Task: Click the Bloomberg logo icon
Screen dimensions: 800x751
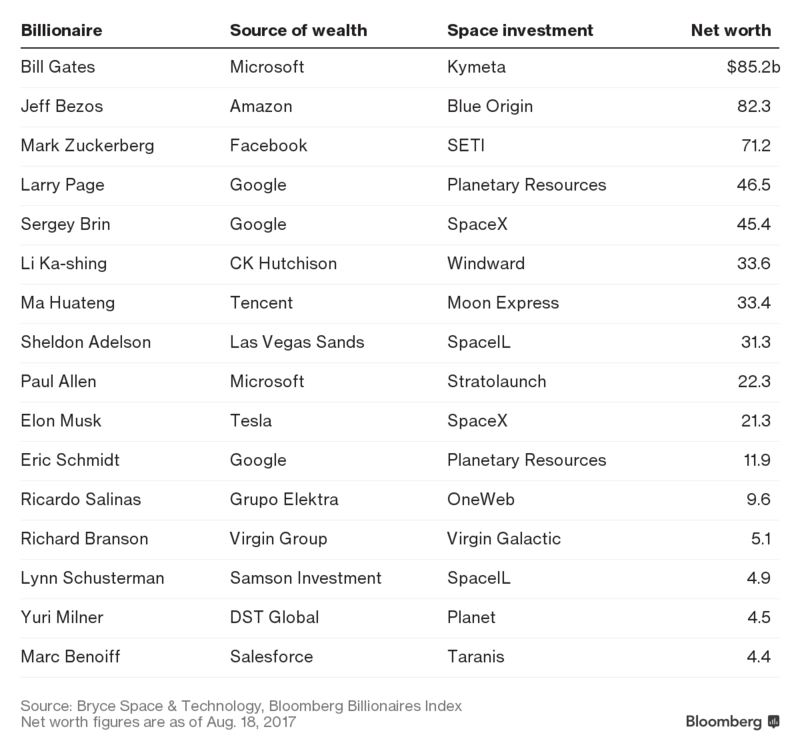Action: coord(773,721)
